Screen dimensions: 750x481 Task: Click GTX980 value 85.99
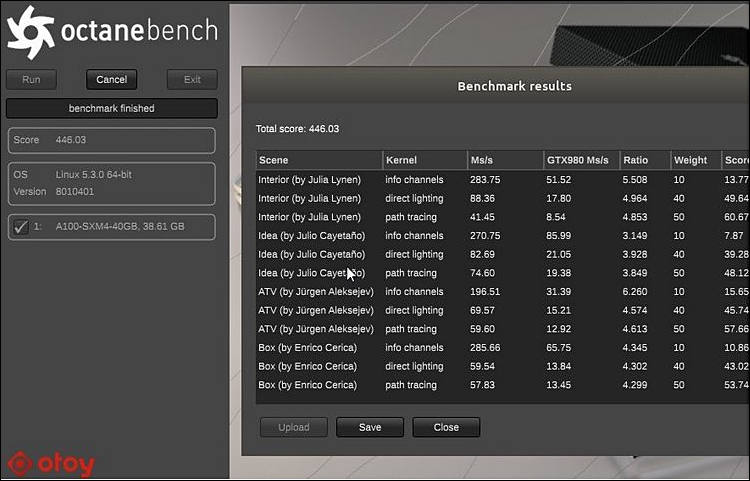tap(559, 236)
